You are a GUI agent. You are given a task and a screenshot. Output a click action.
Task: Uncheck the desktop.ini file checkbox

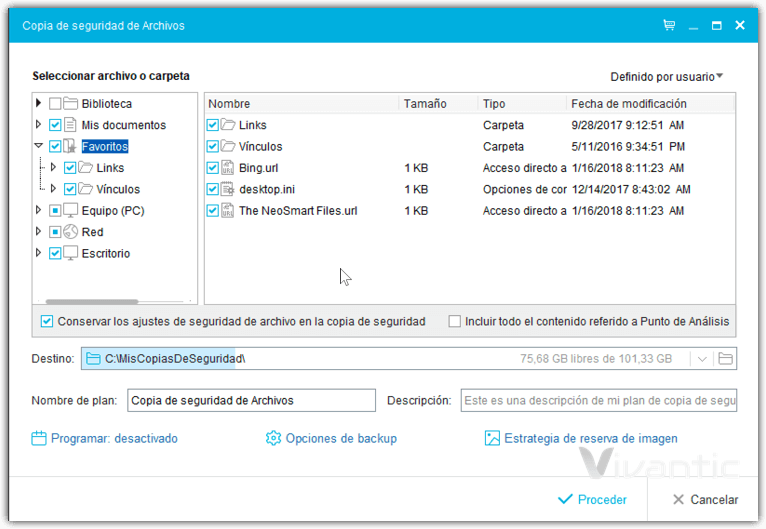[212, 189]
